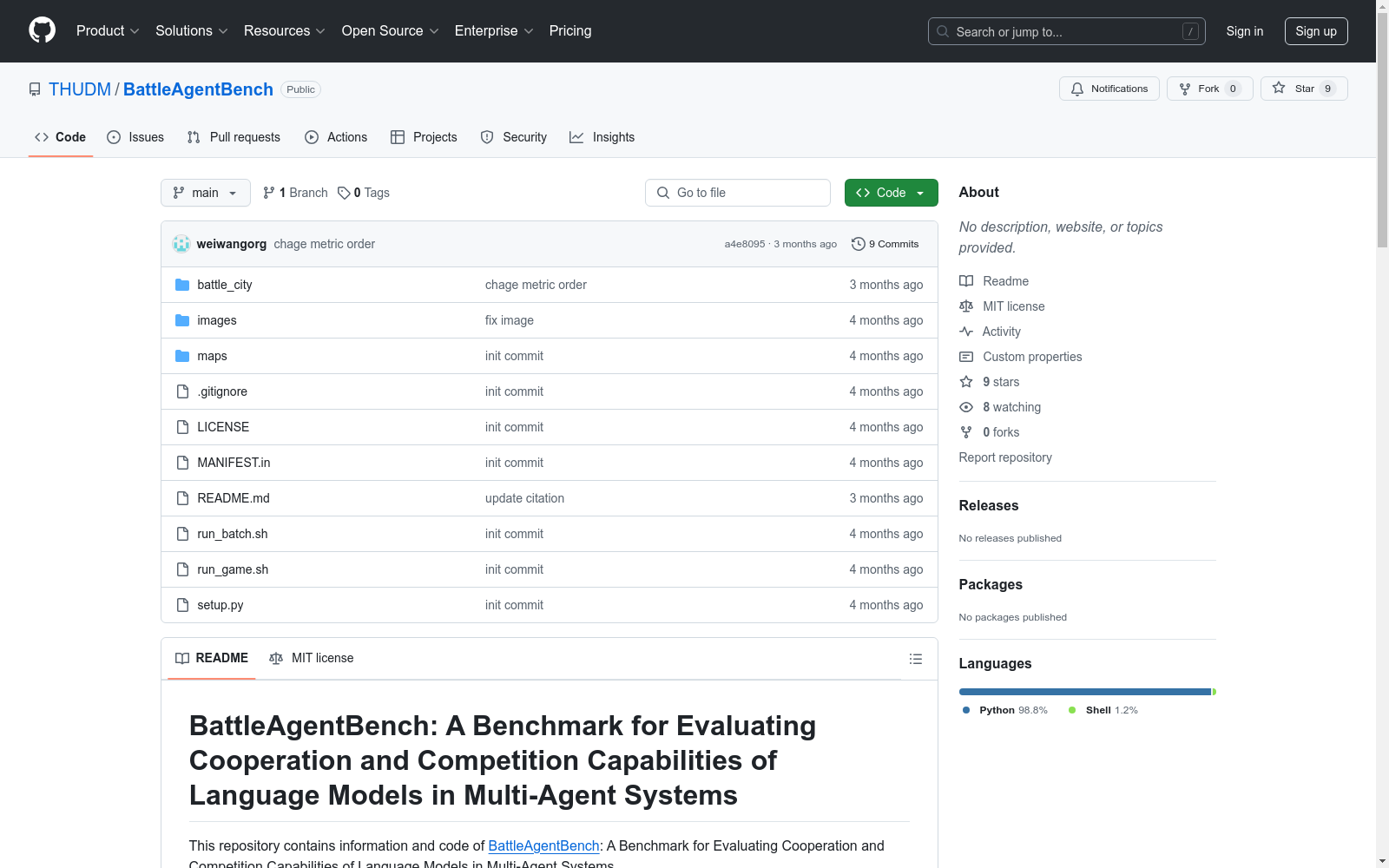
Task: Expand the Open Source menu
Action: [391, 31]
